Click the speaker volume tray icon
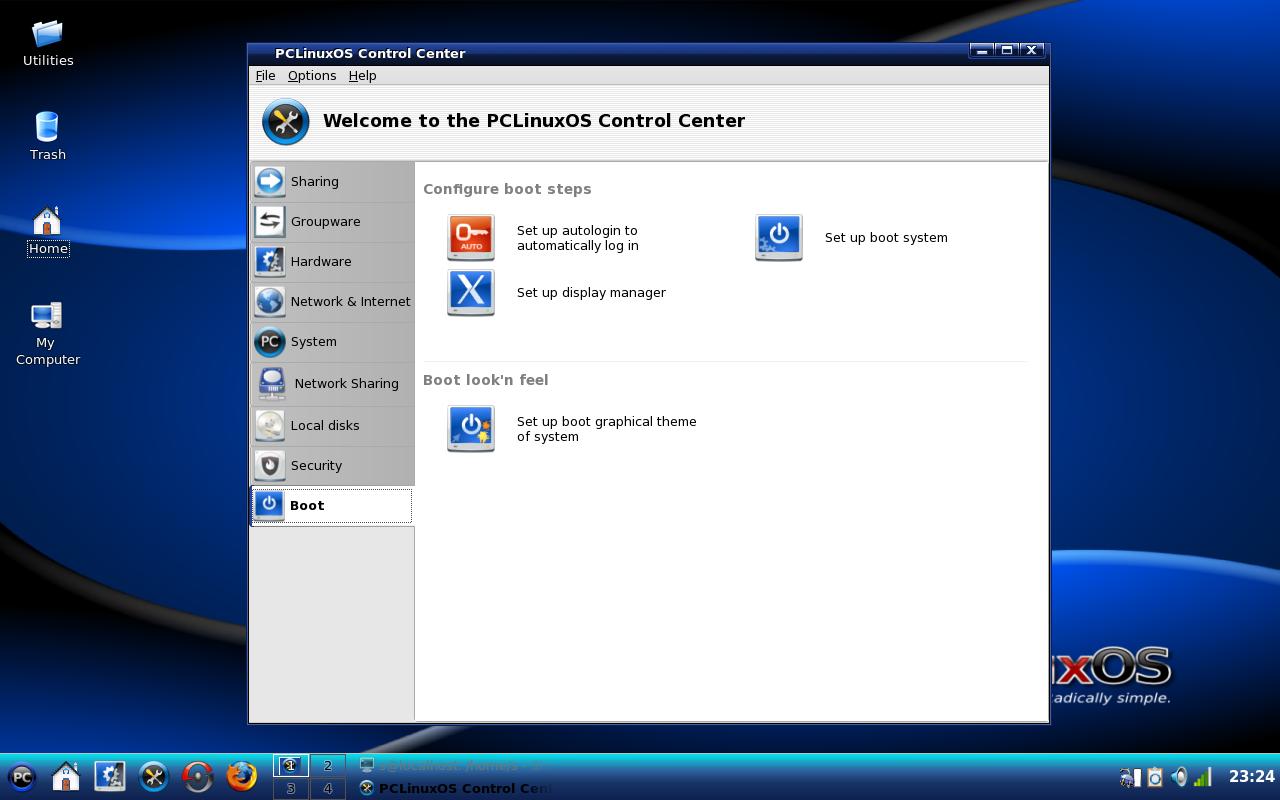Image resolution: width=1280 pixels, height=800 pixels. coord(1179,777)
